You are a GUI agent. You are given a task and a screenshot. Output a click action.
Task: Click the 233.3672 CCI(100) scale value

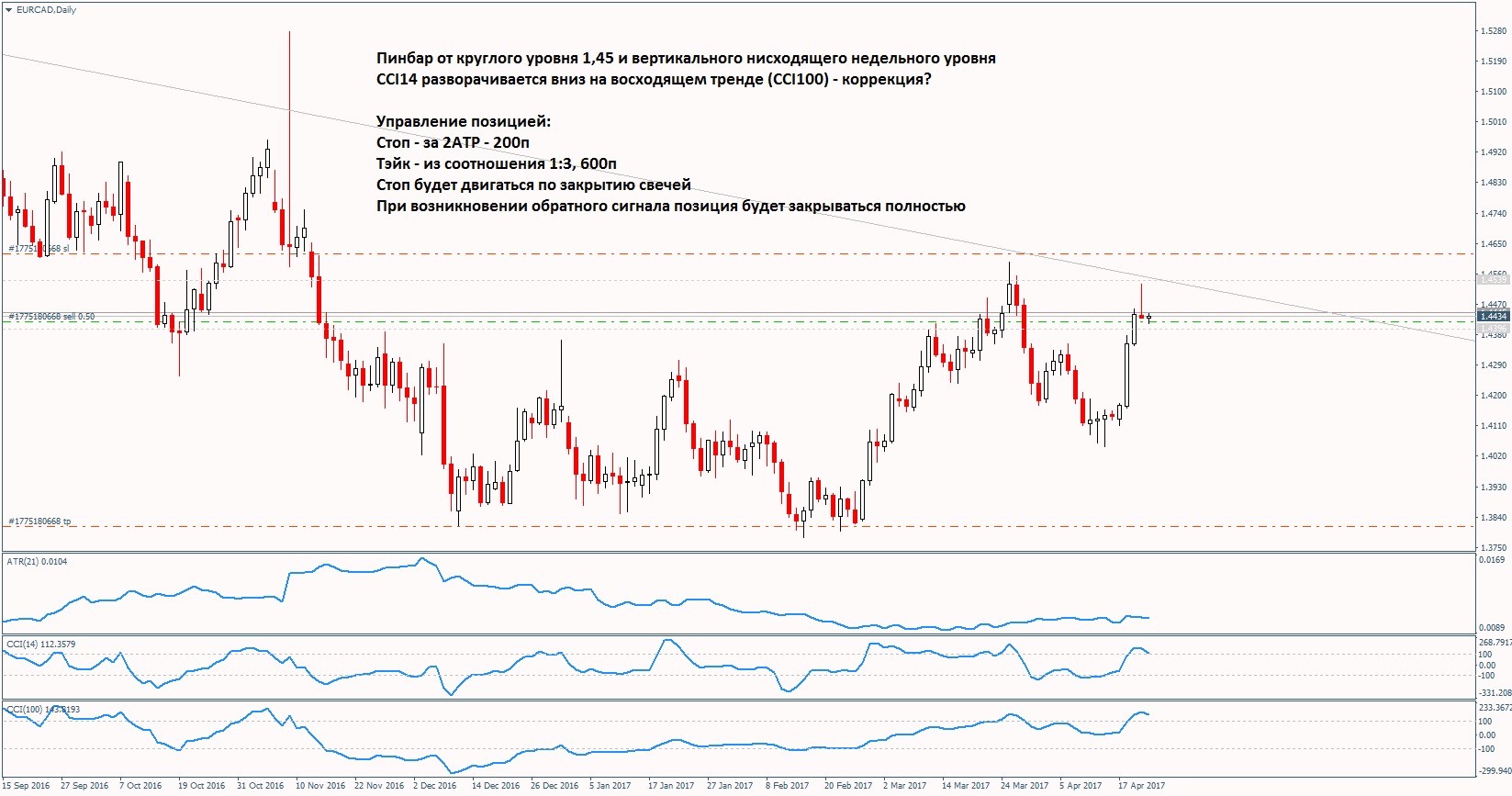click(x=1495, y=707)
